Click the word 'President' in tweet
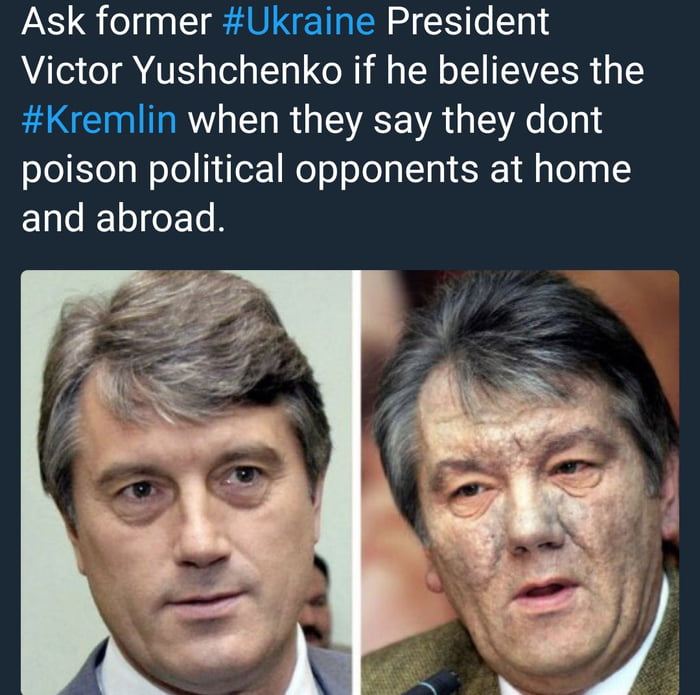The height and width of the screenshot is (695, 700). click(x=467, y=22)
